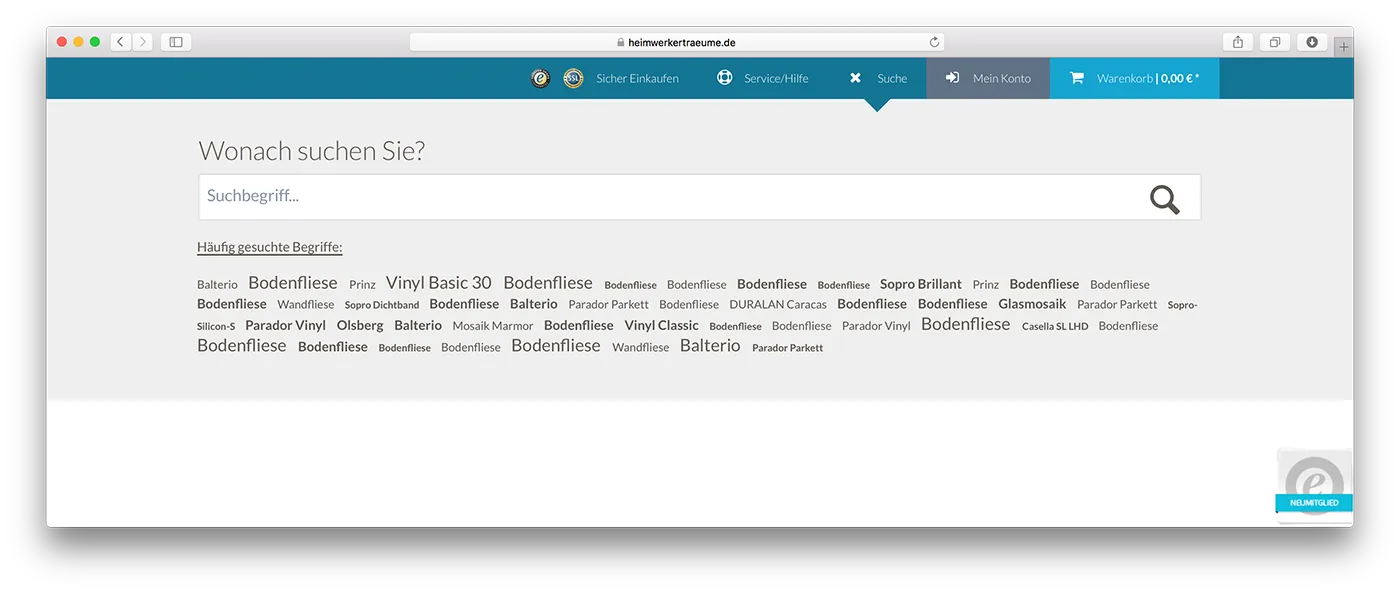Click the Olsberg tag

(x=360, y=325)
